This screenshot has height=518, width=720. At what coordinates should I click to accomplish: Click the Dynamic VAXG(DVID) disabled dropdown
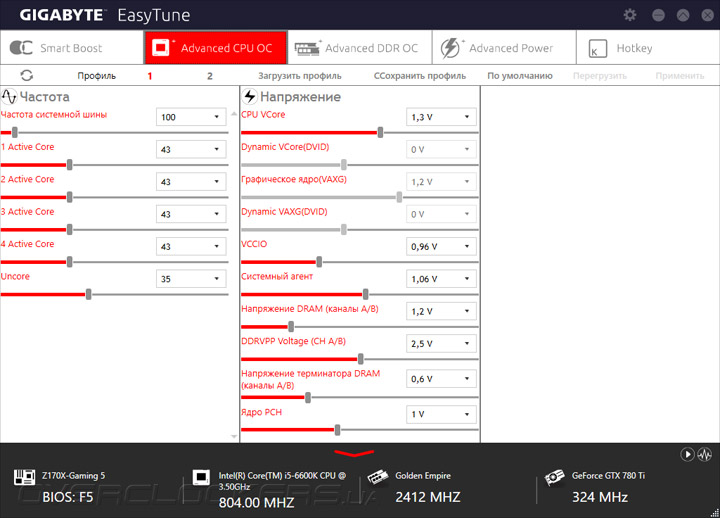pos(441,214)
